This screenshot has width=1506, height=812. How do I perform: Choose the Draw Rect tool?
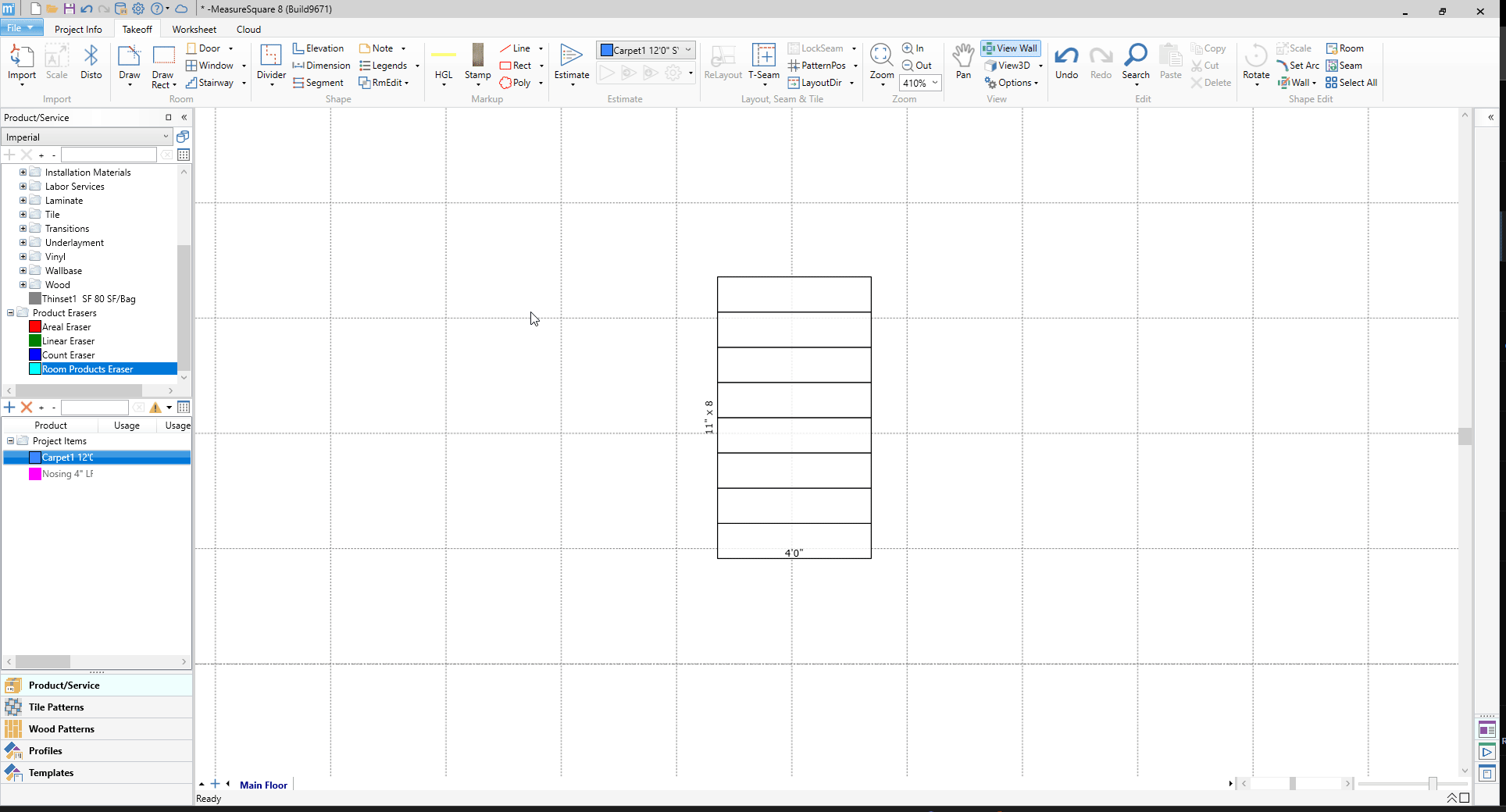click(x=163, y=66)
